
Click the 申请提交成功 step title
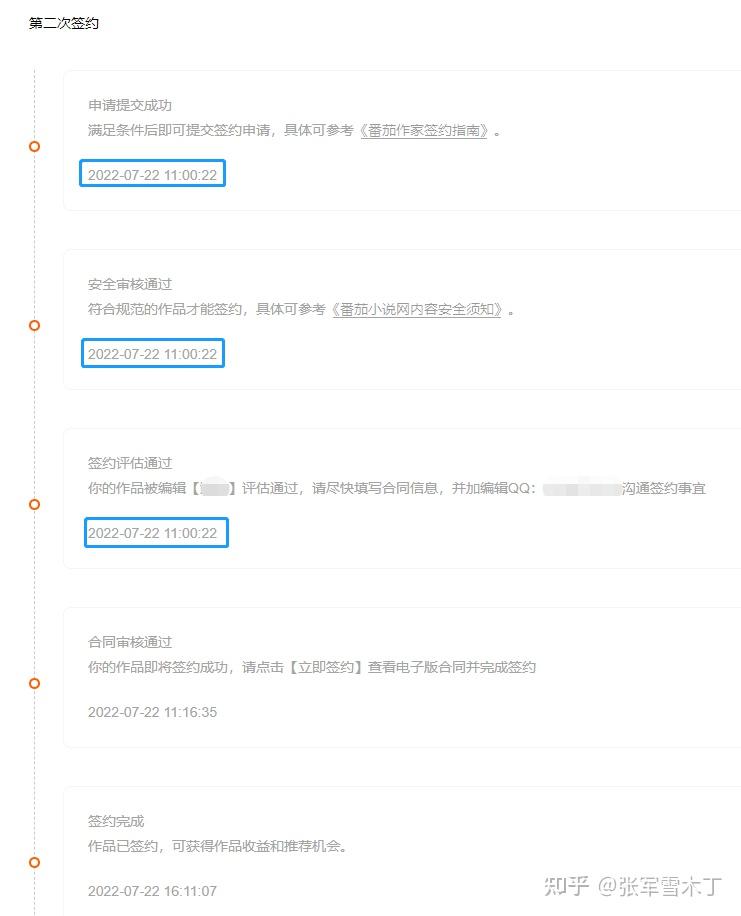coord(130,105)
